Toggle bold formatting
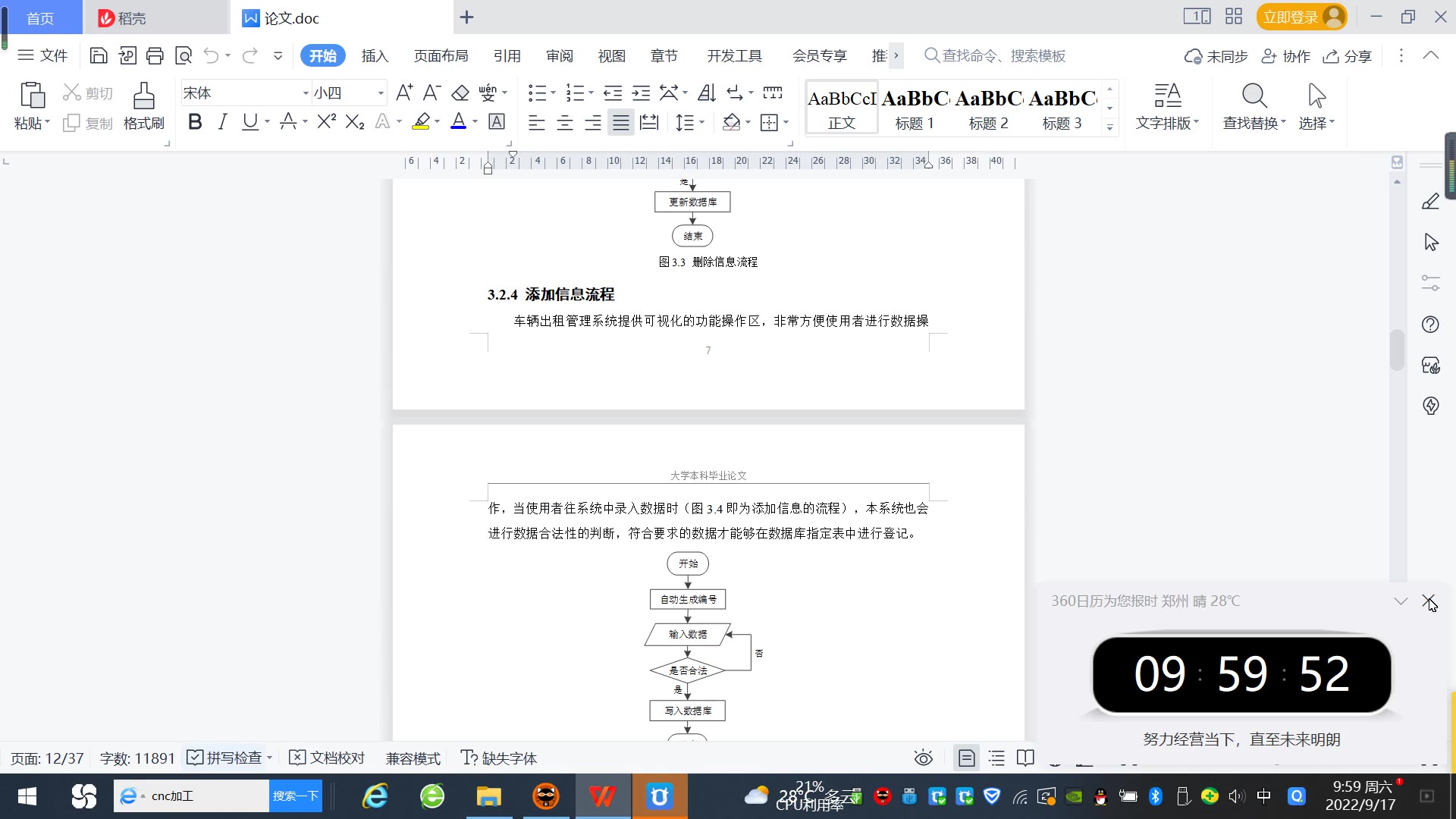 click(x=195, y=122)
